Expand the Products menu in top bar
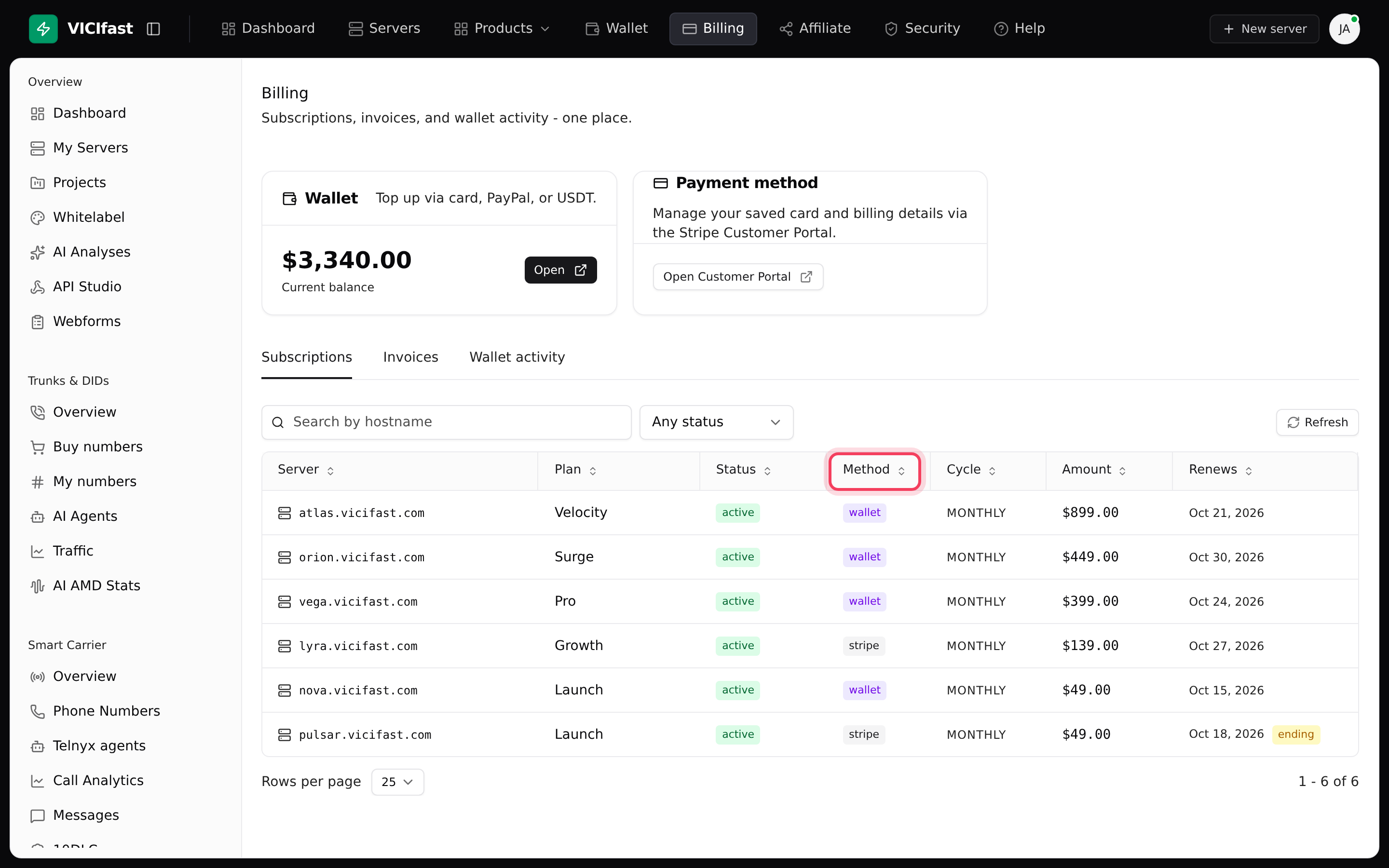Viewport: 1389px width, 868px height. click(502, 29)
